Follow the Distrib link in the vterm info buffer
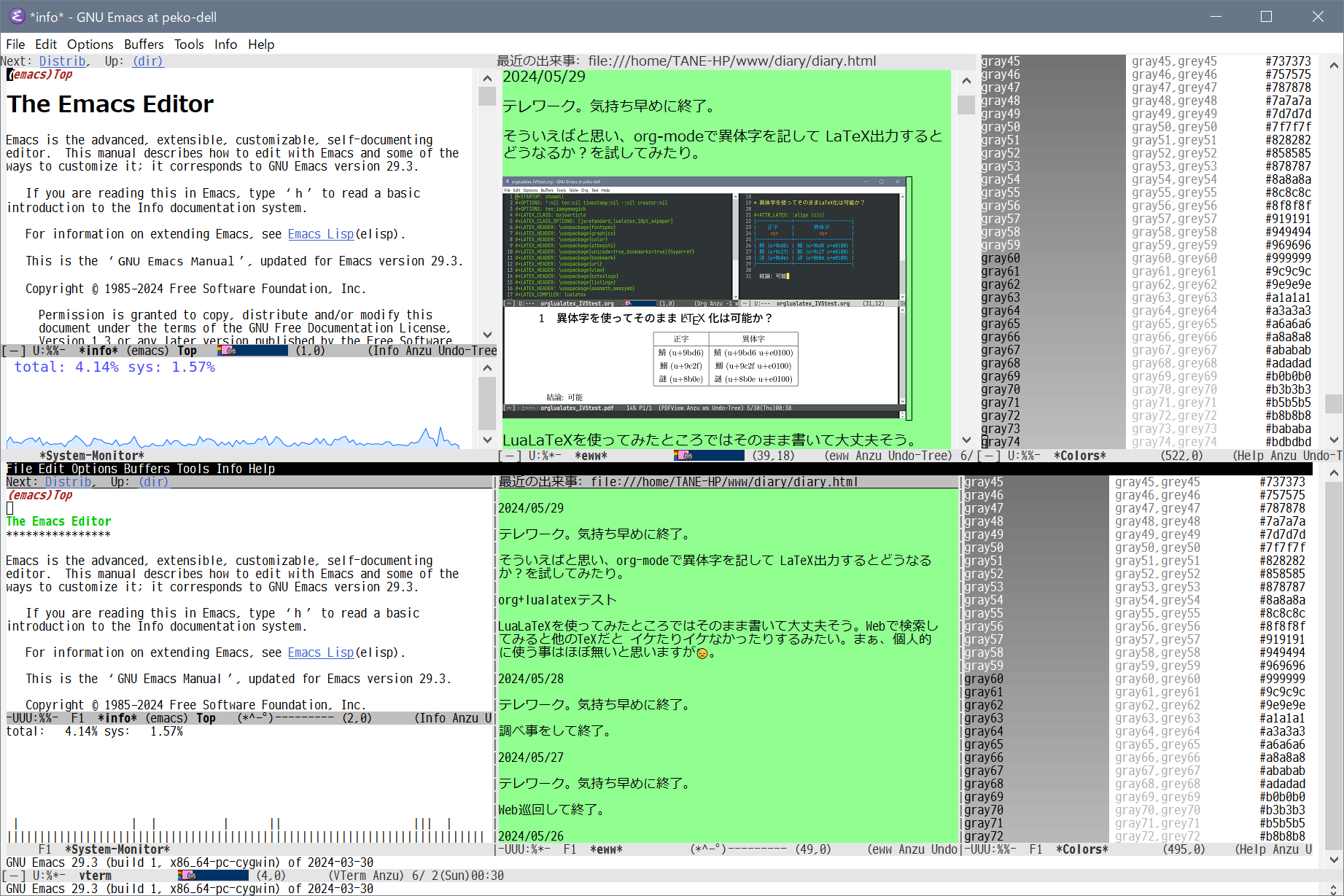Viewport: 1344px width, 896px height. pyautogui.click(x=69, y=482)
